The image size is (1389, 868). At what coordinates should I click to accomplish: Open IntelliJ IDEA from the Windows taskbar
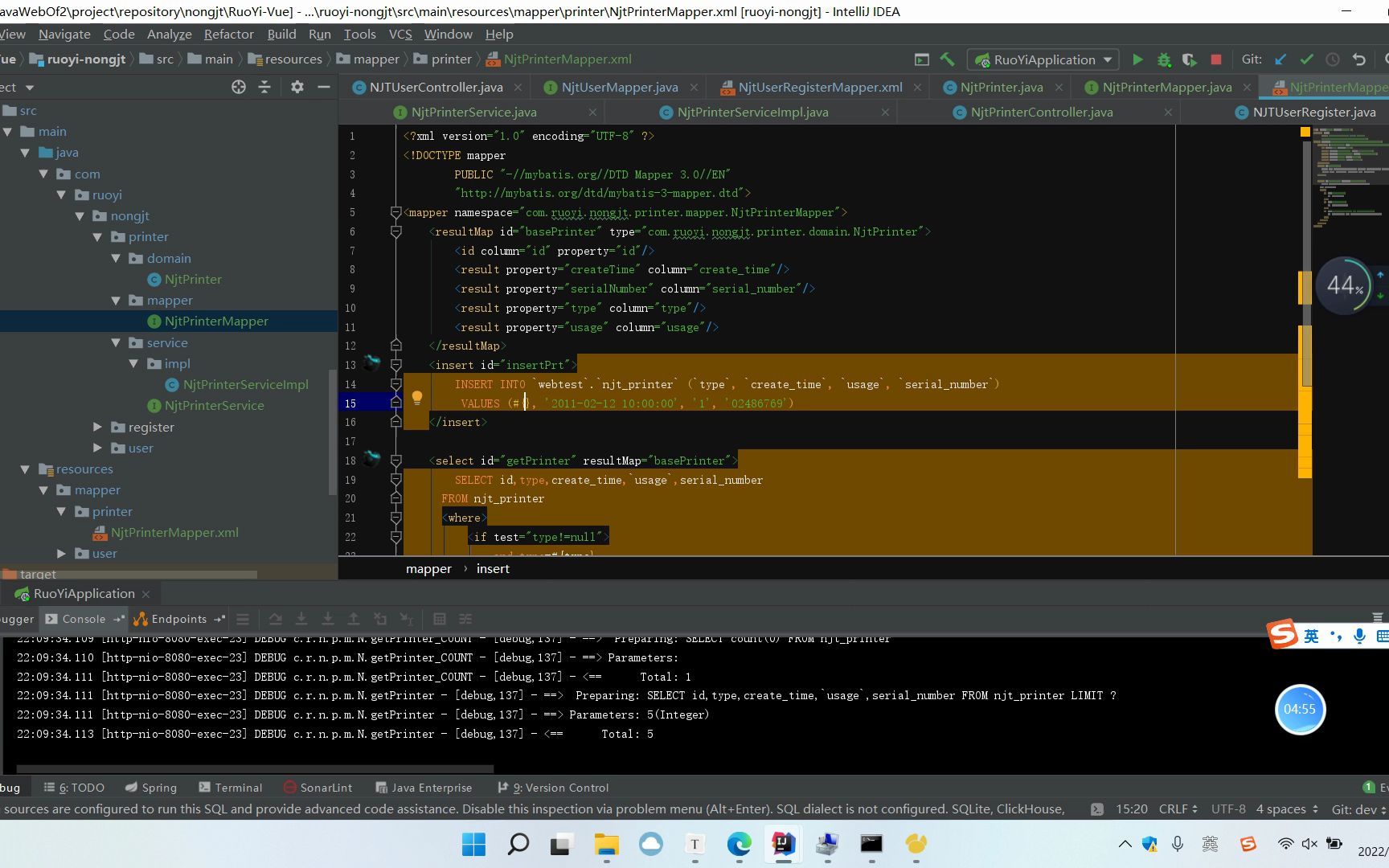tap(784, 844)
